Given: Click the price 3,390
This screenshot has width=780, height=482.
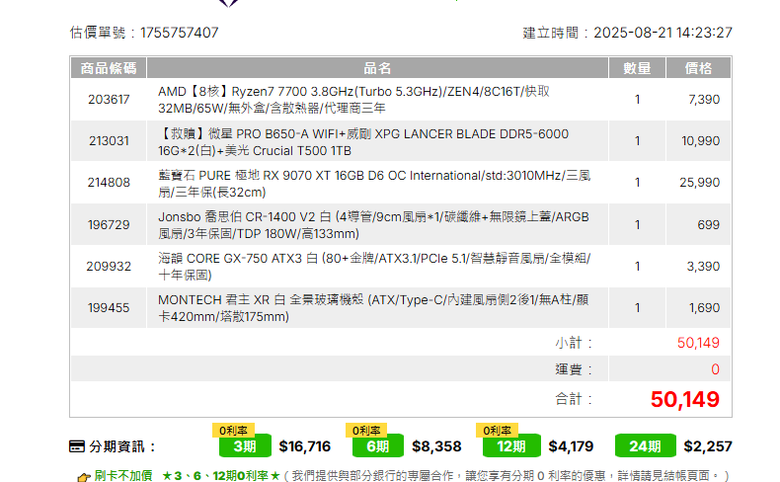Looking at the screenshot, I should (x=703, y=267).
